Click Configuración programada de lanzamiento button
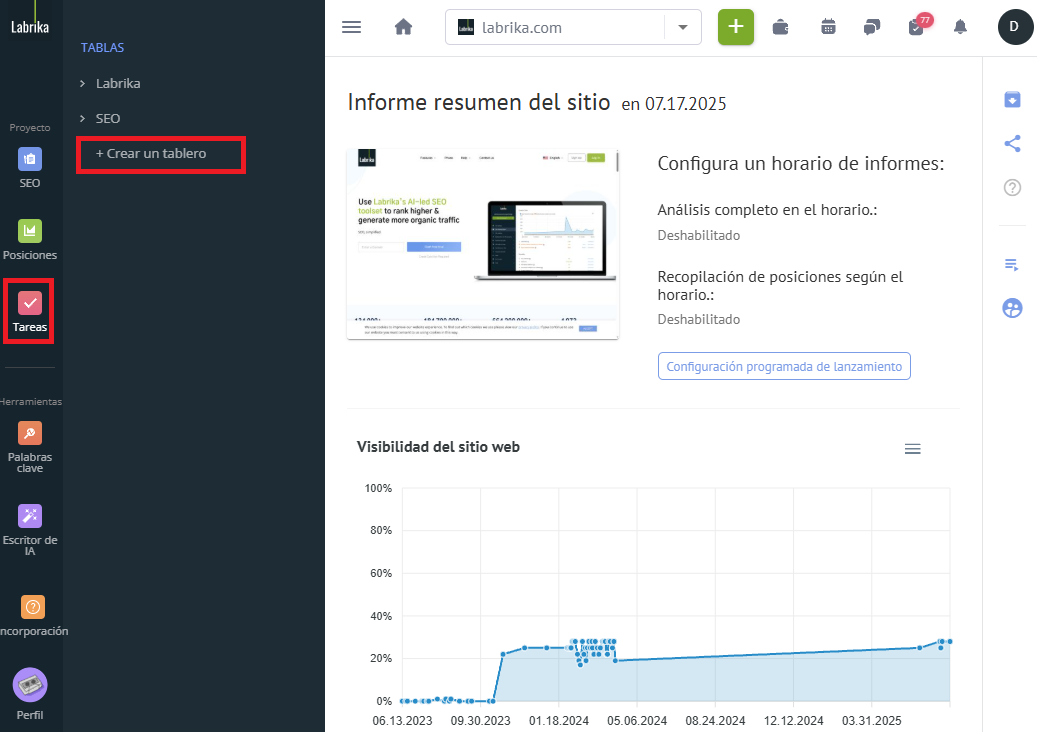 [784, 366]
